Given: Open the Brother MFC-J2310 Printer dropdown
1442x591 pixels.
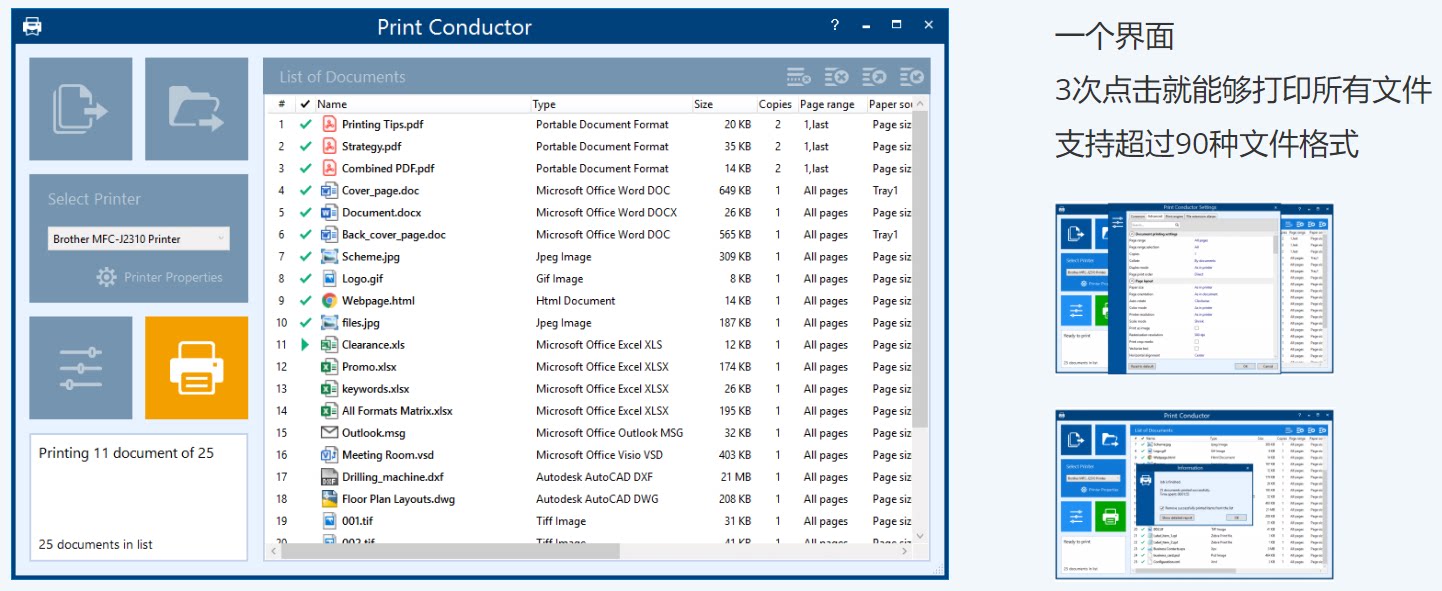Looking at the screenshot, I should point(139,239).
